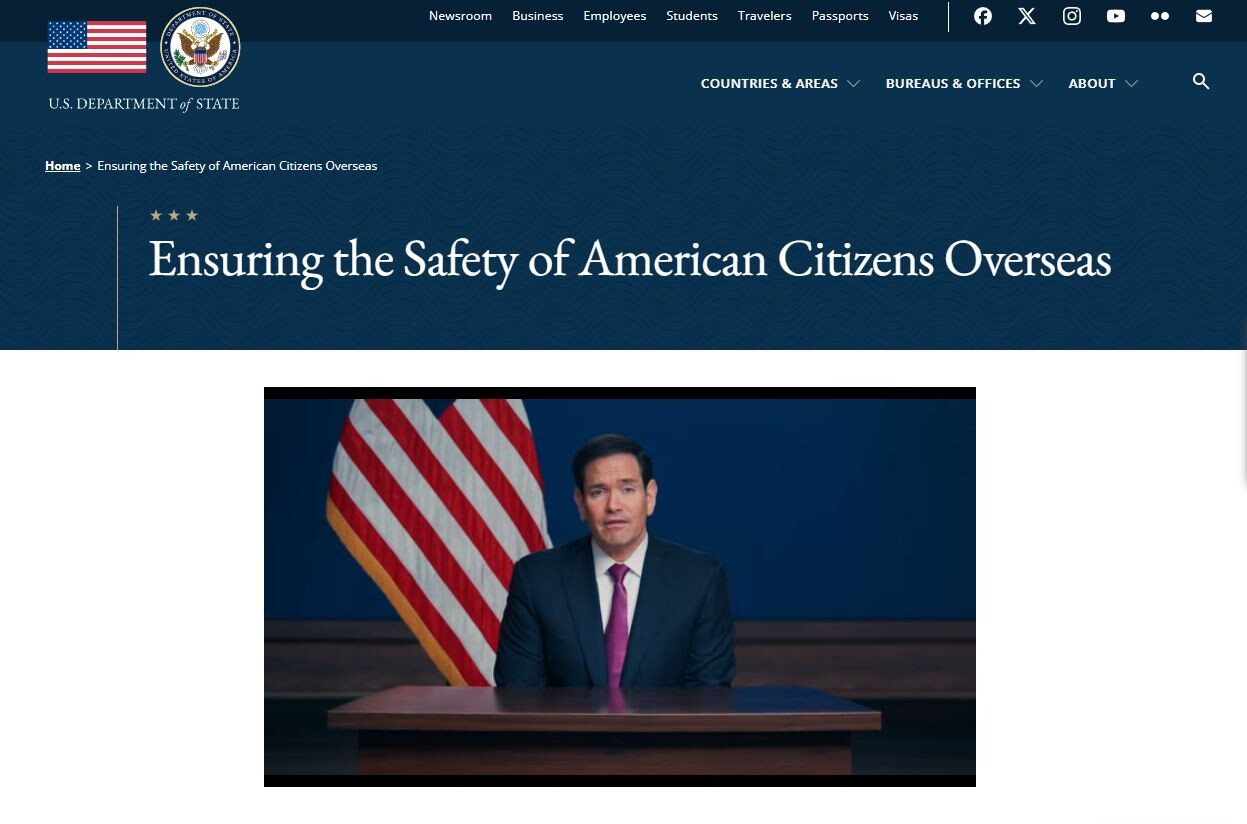Image resolution: width=1247 pixels, height=824 pixels.
Task: Click the Department of State seal
Action: coord(200,47)
